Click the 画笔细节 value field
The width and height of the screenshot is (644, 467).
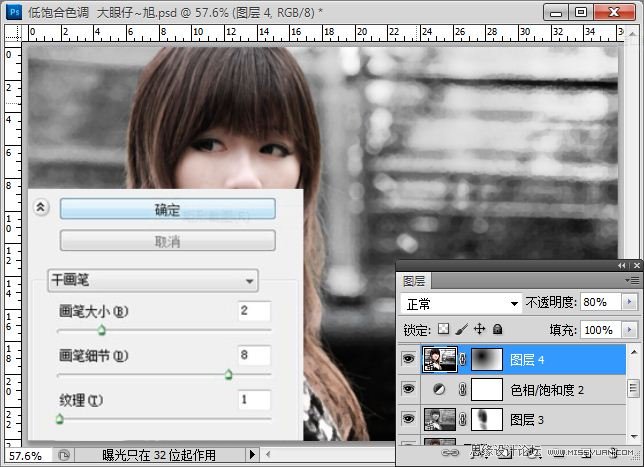(254, 355)
